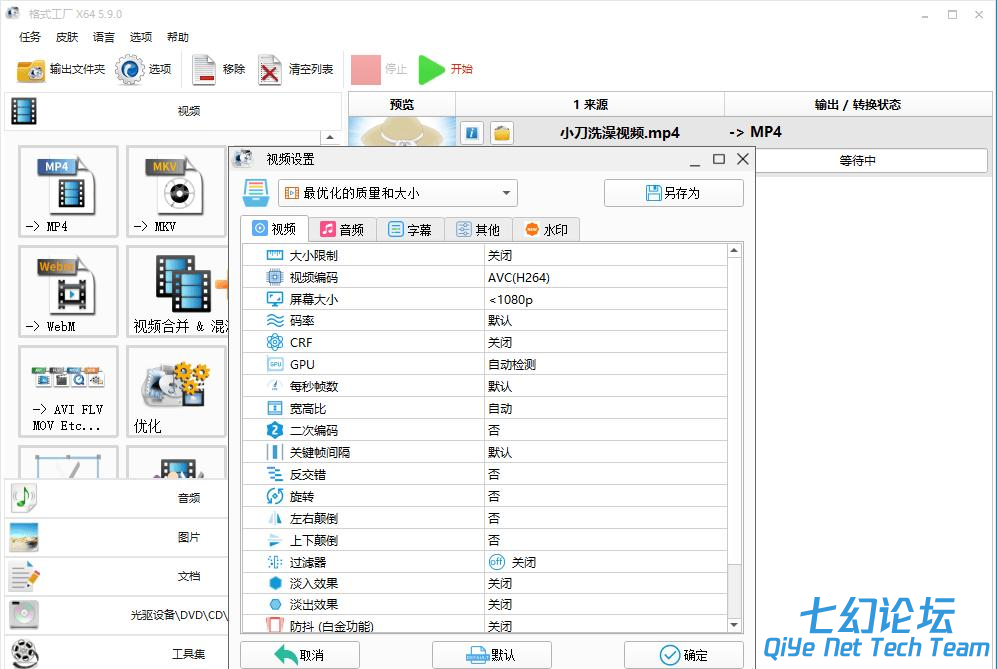Open the 最优化的质量和大小 preset dropdown
The image size is (997, 669).
[x=397, y=193]
